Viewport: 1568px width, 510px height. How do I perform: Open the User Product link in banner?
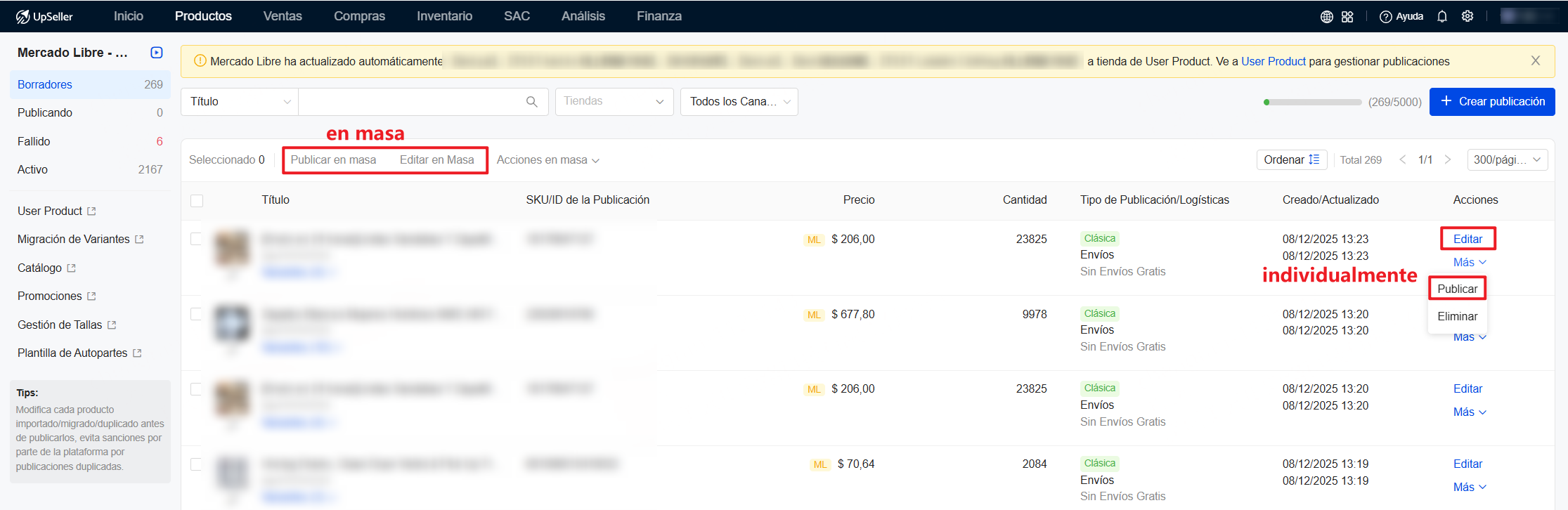coord(1273,61)
